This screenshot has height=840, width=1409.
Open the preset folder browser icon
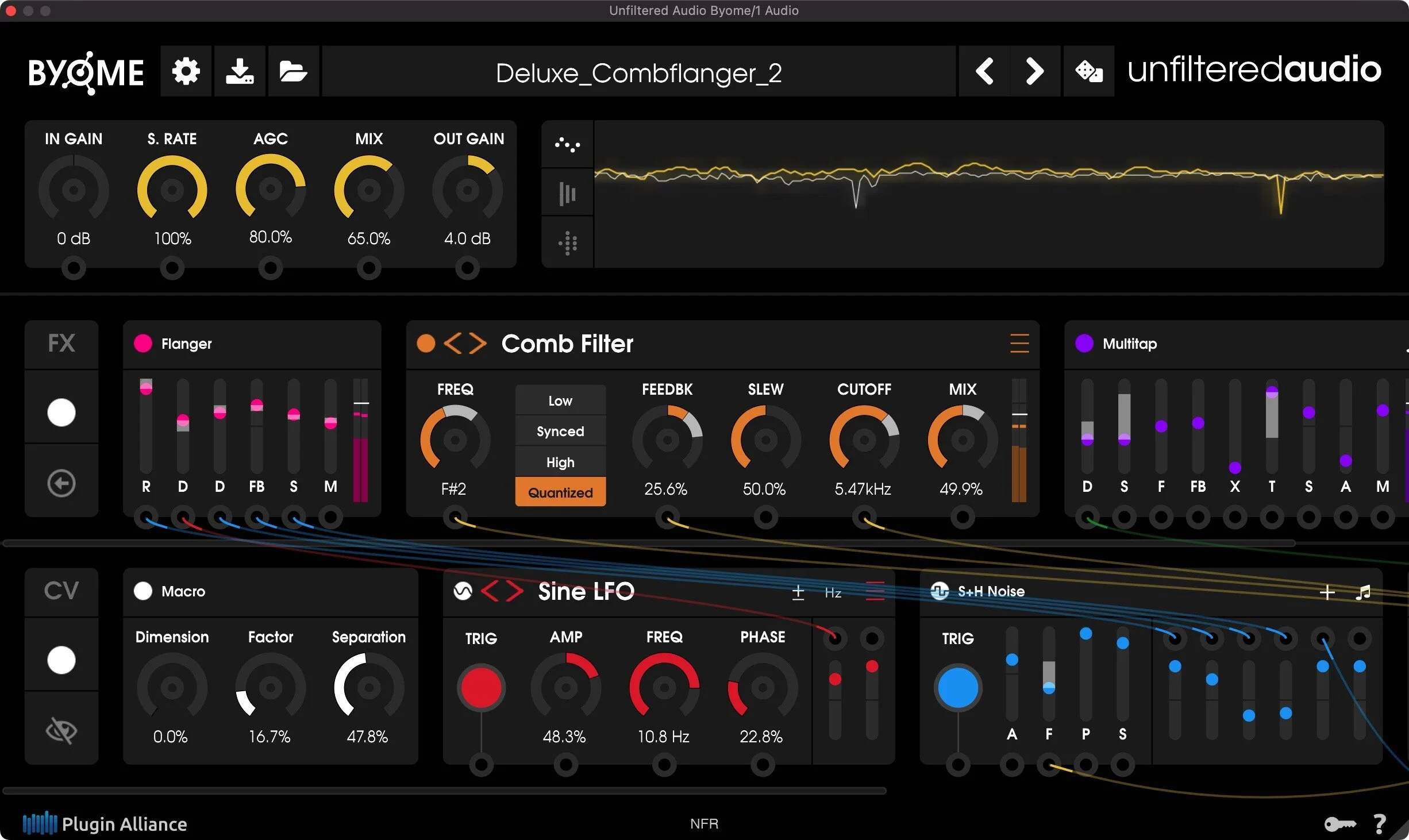293,71
